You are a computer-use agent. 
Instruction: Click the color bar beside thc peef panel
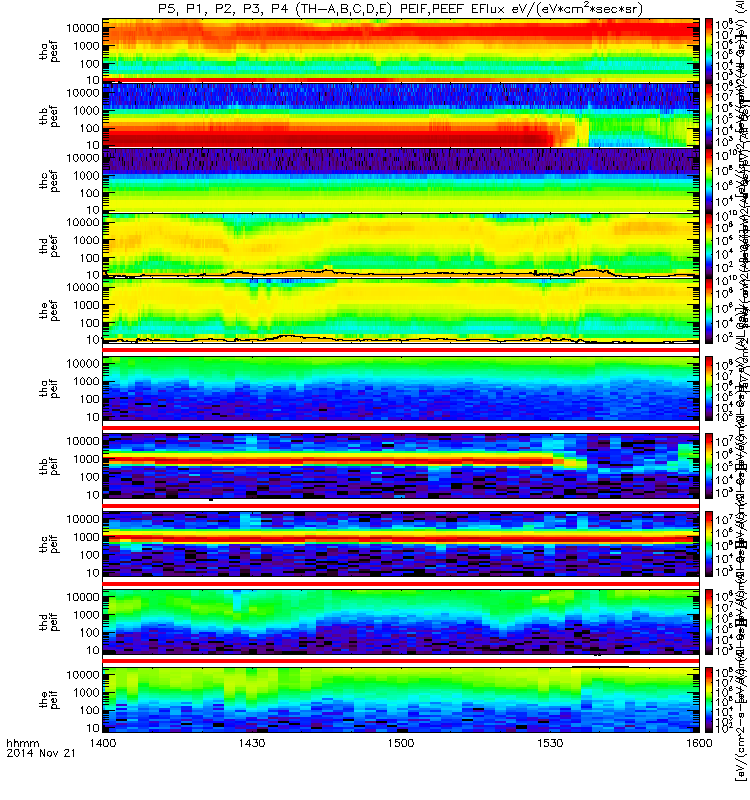click(709, 180)
